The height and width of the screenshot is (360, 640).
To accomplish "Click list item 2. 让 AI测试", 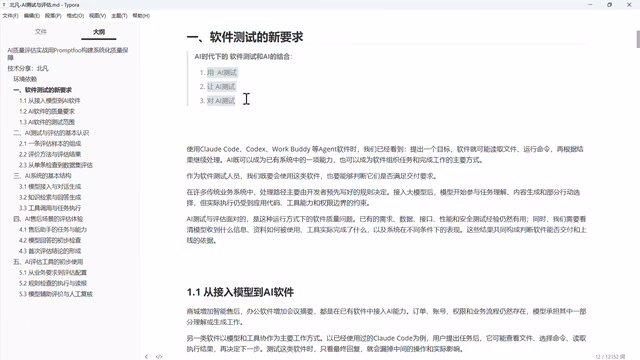I will click(221, 87).
